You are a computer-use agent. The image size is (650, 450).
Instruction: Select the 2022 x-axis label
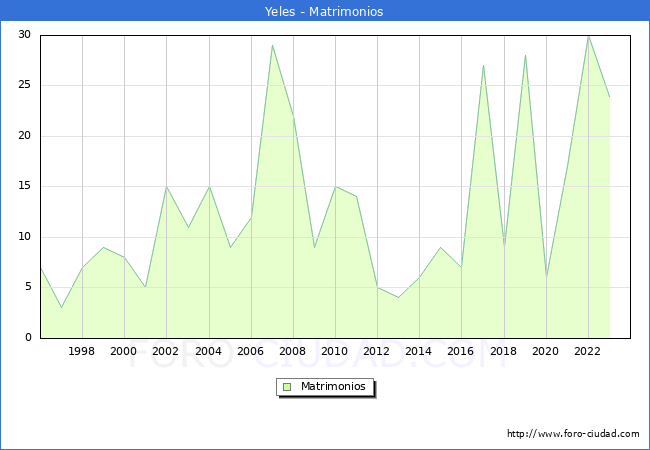click(587, 351)
